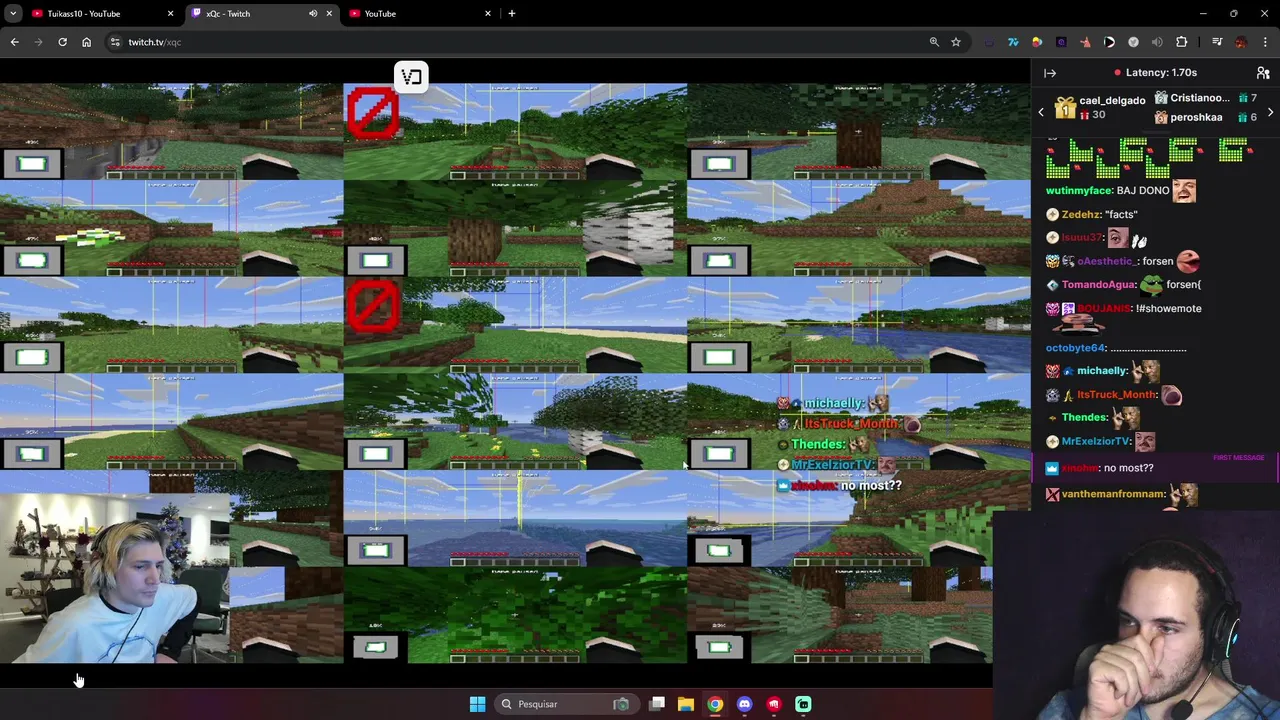Show previous gift leaderboard entries
The width and height of the screenshot is (1280, 720).
1041,112
